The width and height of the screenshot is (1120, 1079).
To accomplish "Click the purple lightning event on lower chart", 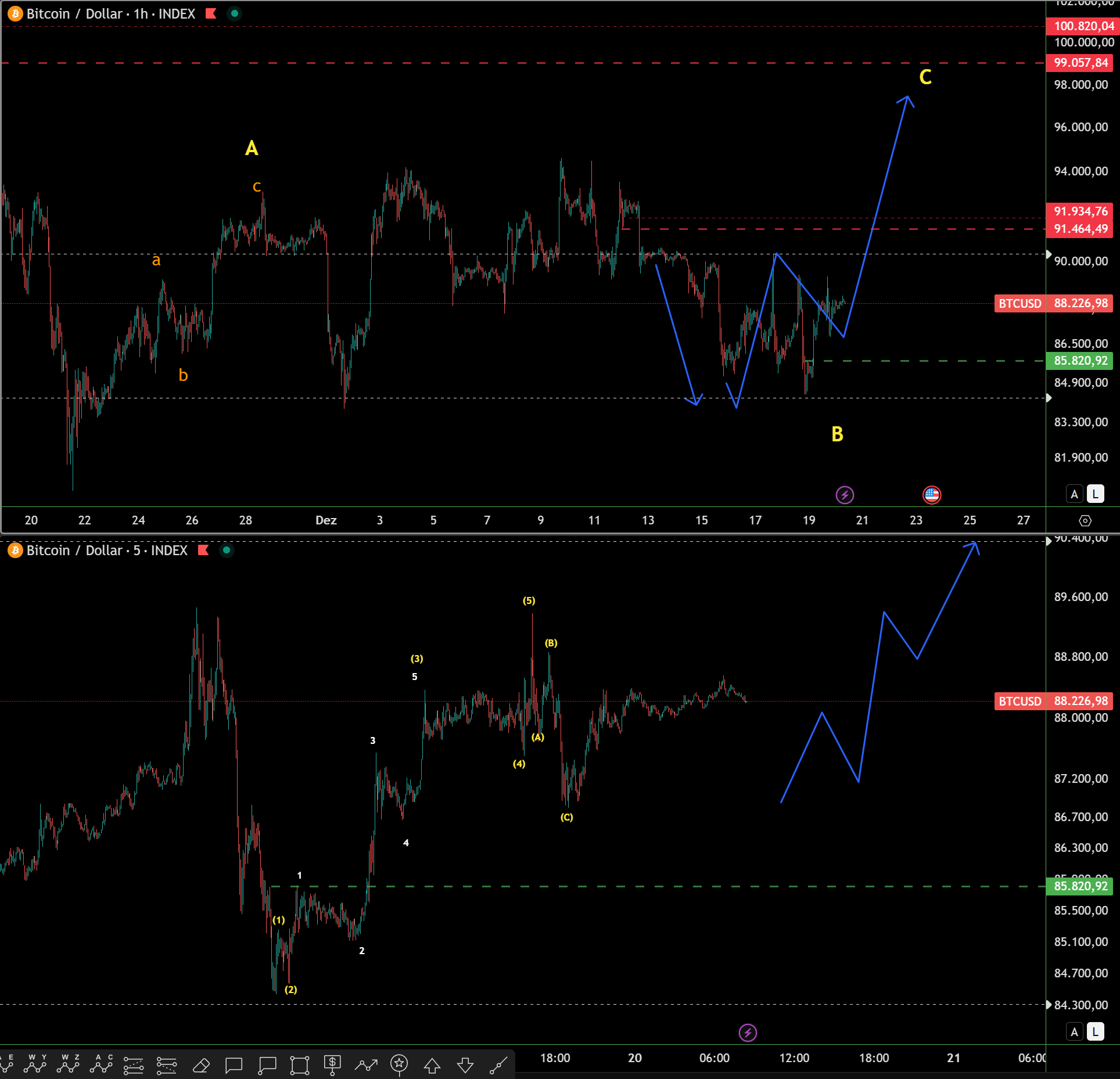I will 748,1033.
